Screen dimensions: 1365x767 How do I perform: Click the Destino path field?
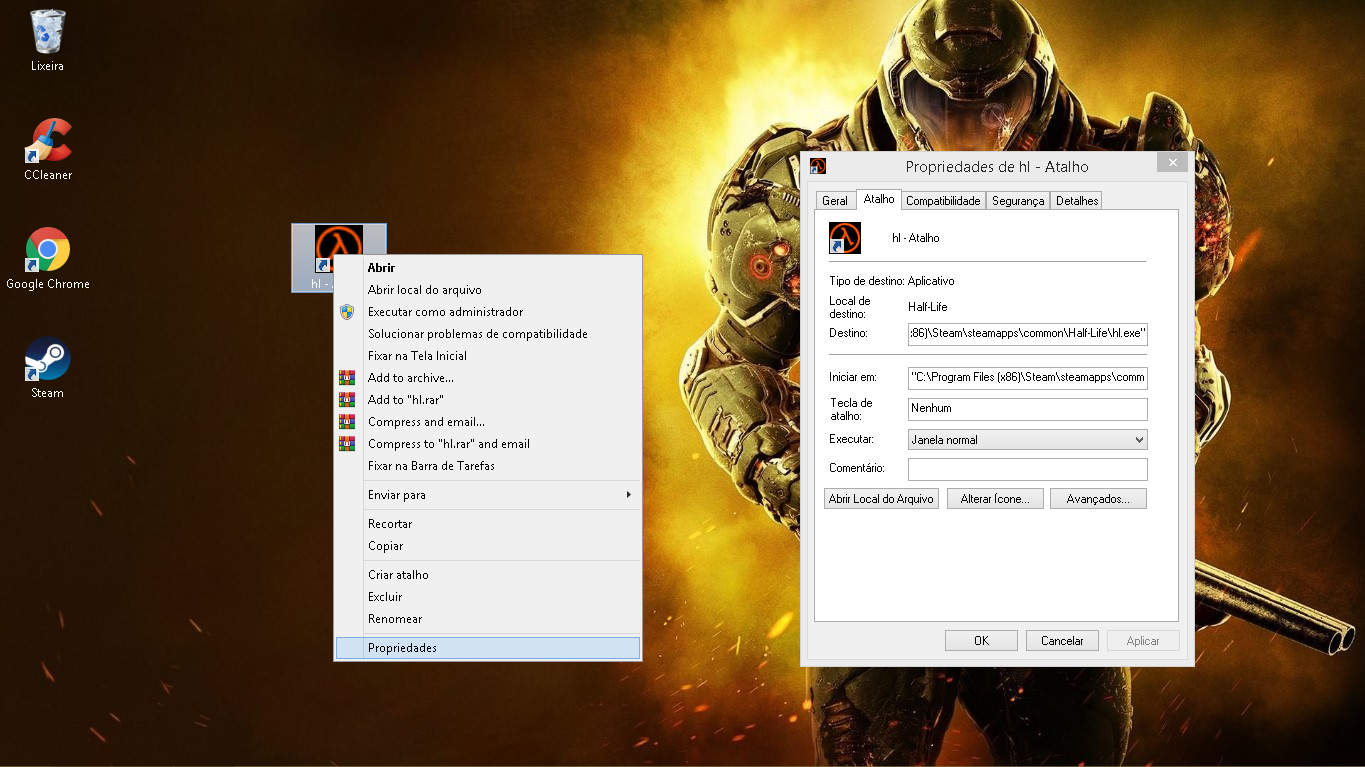[1027, 333]
